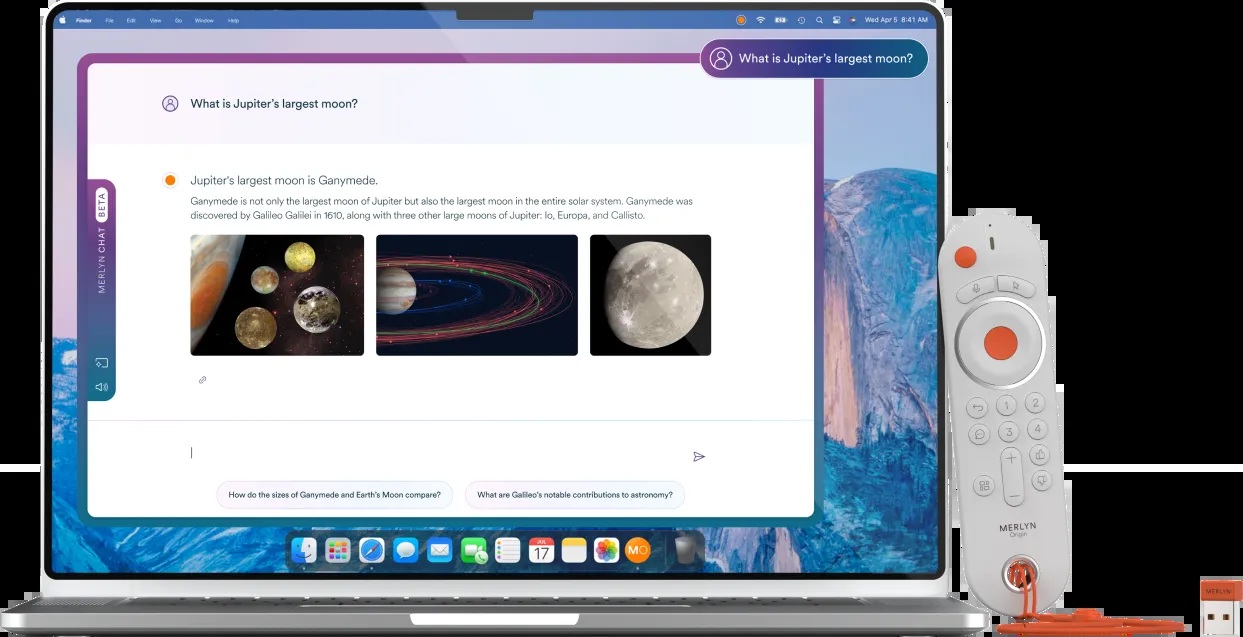Open Launchpad from the dock
Image resolution: width=1243 pixels, height=637 pixels.
(x=338, y=549)
